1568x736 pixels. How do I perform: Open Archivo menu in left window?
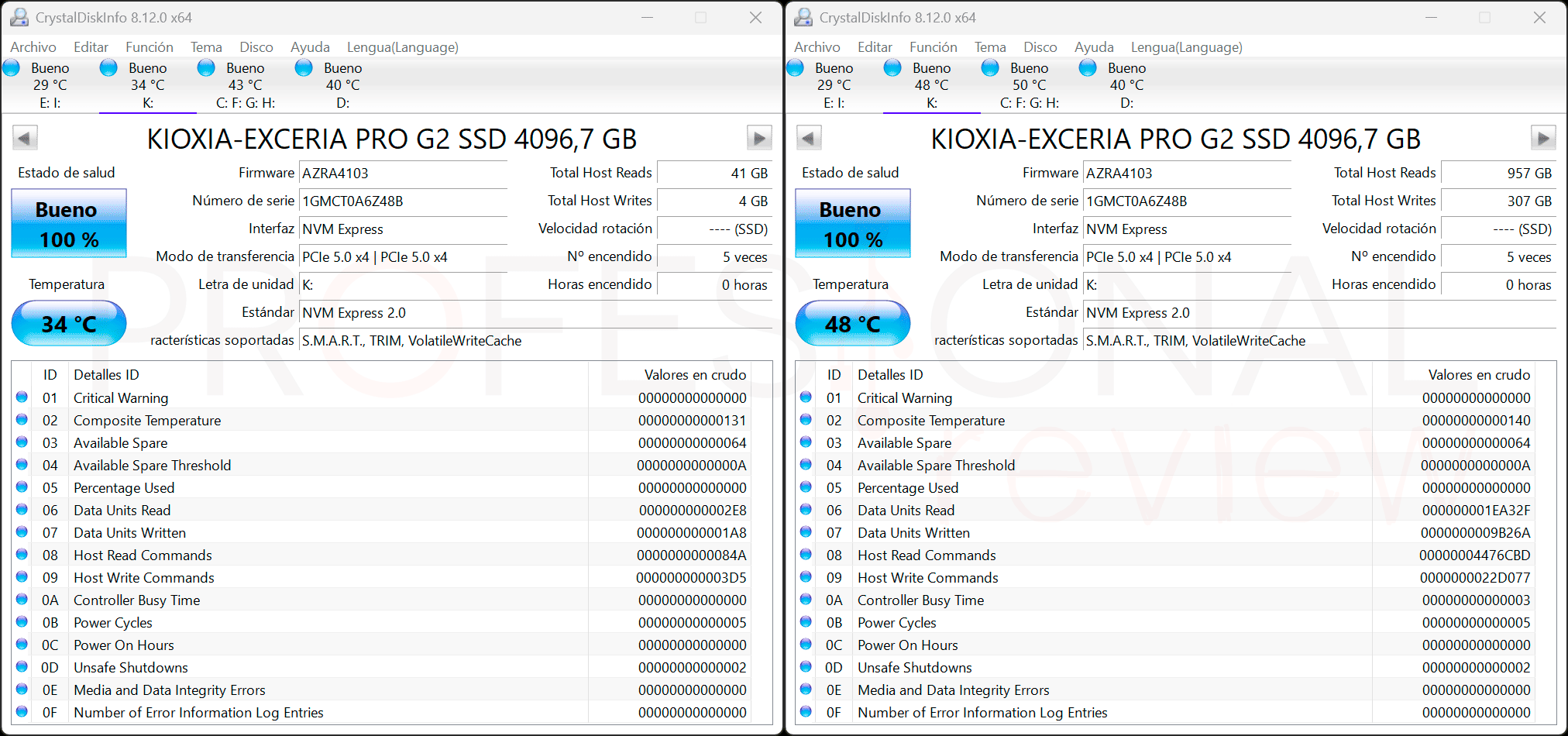(x=33, y=47)
